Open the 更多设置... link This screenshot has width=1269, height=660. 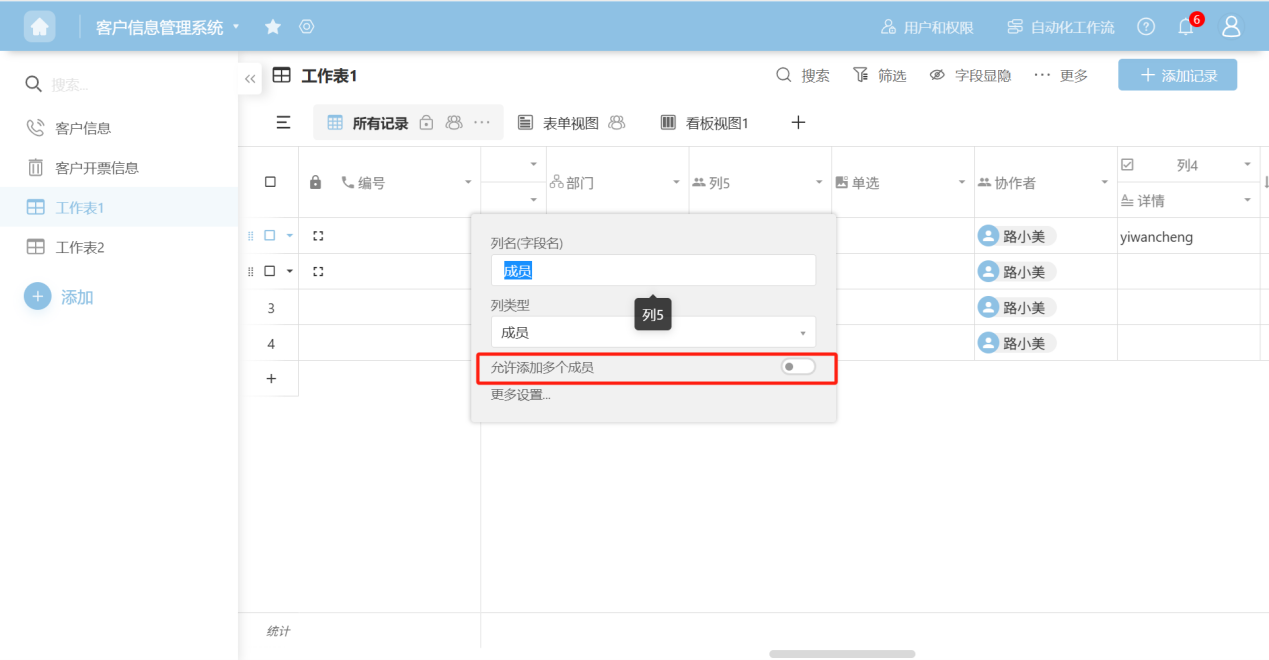[520, 395]
